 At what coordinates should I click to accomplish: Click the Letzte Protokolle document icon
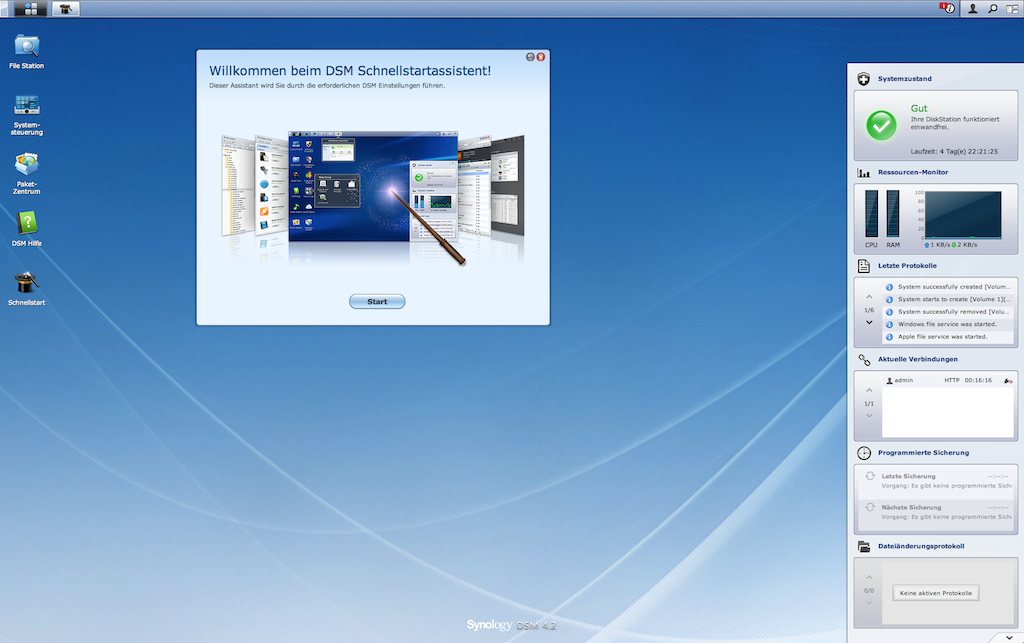coord(863,266)
